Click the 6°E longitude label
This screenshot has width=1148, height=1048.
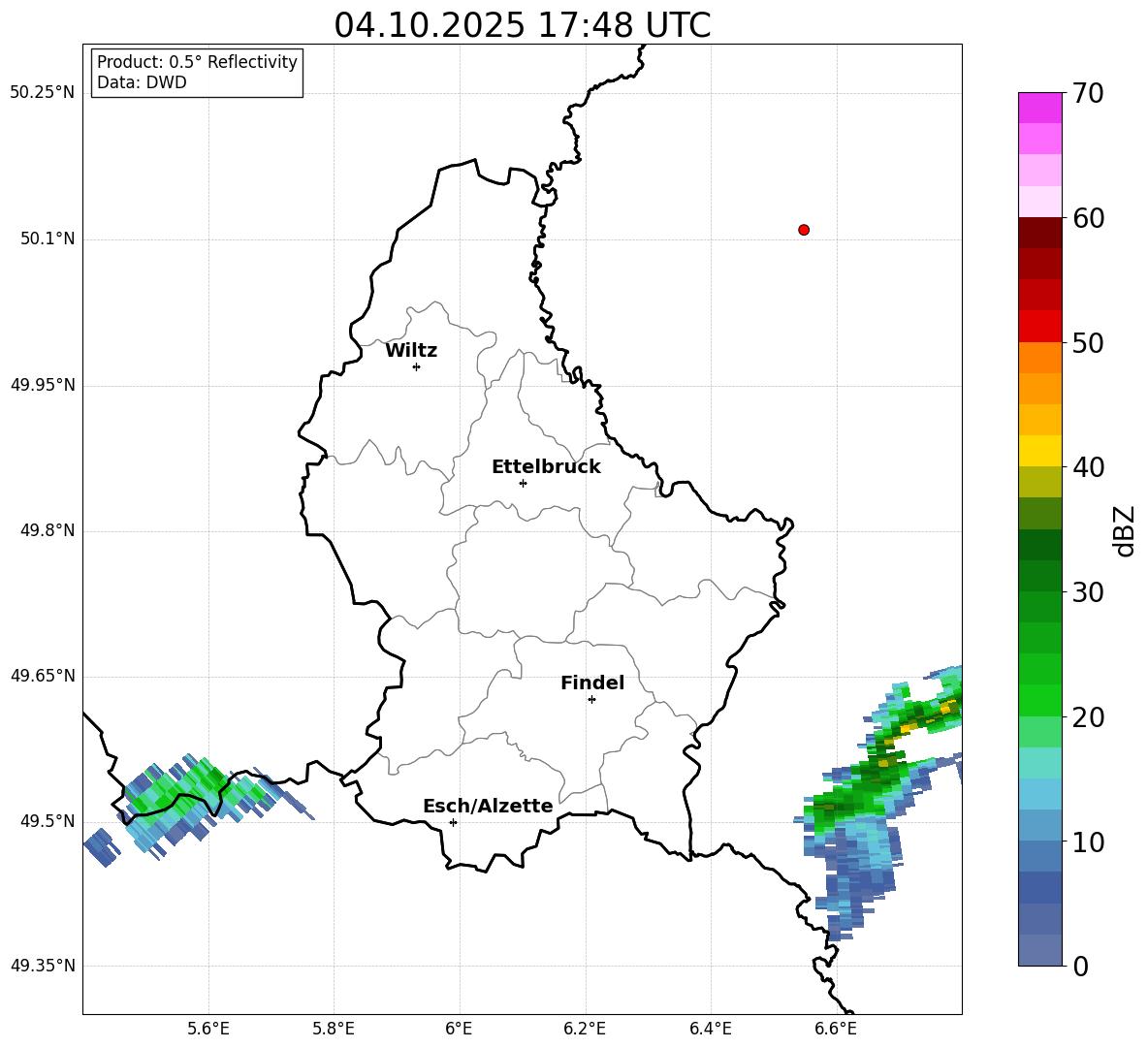(x=459, y=1029)
